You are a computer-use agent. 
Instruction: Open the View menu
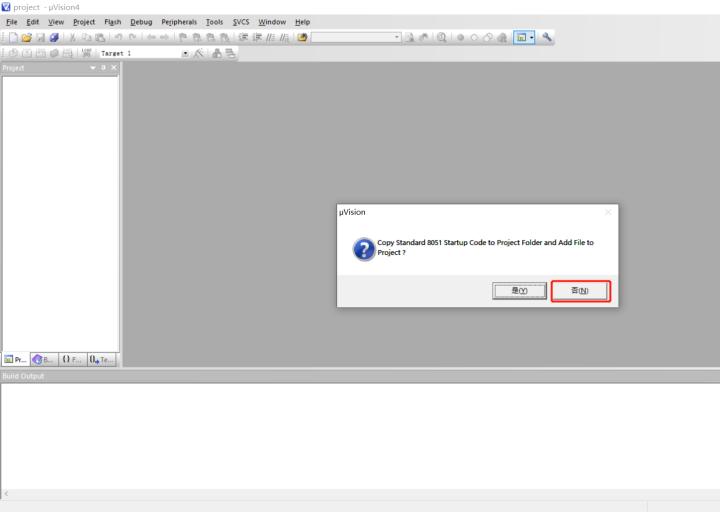[x=56, y=22]
